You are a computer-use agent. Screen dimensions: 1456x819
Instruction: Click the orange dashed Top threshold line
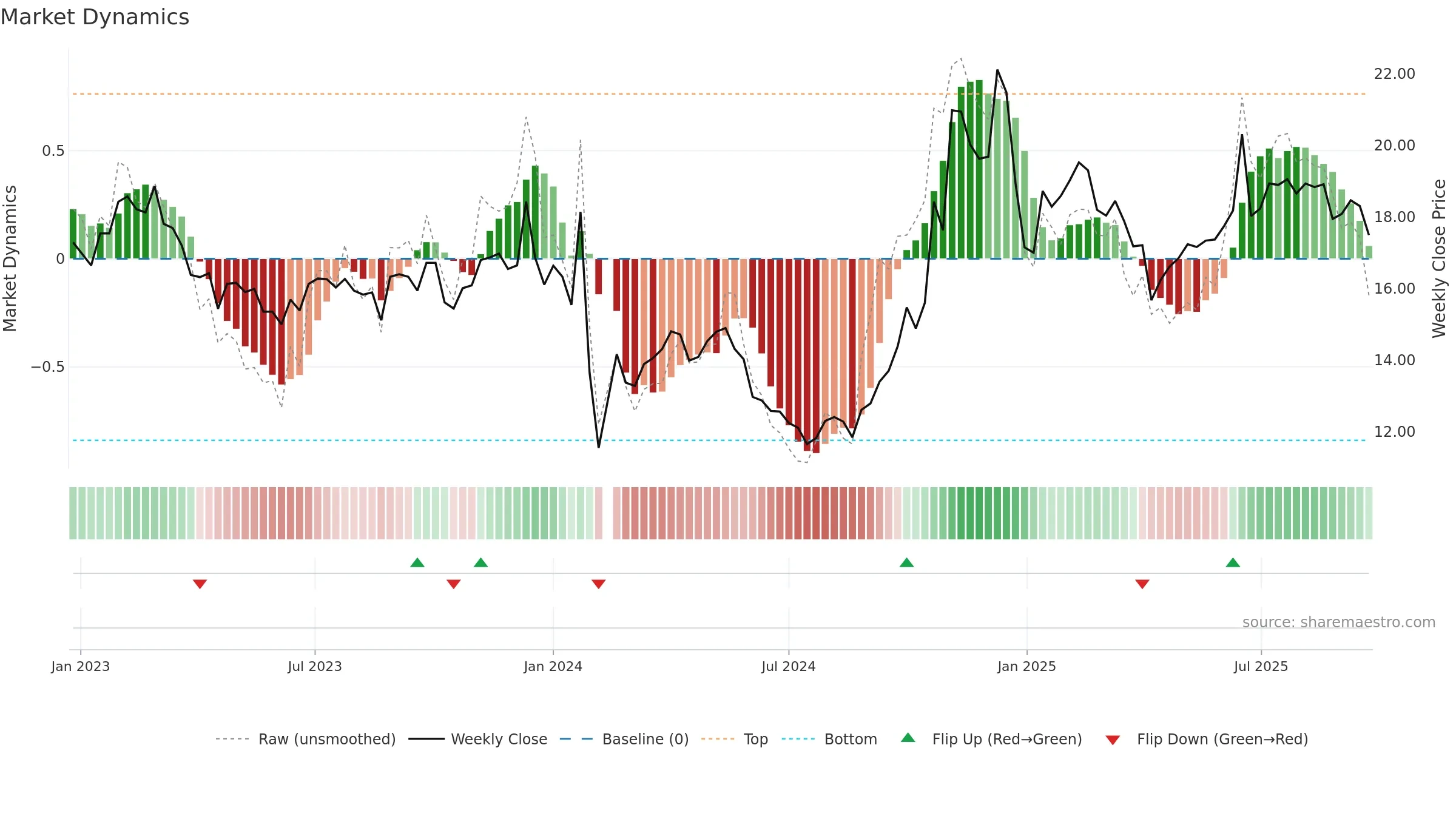720,94
